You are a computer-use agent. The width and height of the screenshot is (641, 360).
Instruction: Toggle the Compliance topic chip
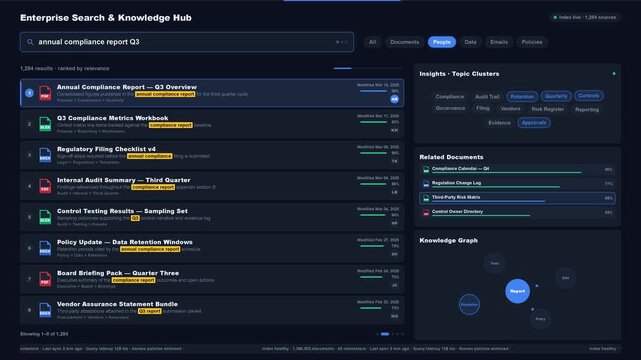point(450,97)
